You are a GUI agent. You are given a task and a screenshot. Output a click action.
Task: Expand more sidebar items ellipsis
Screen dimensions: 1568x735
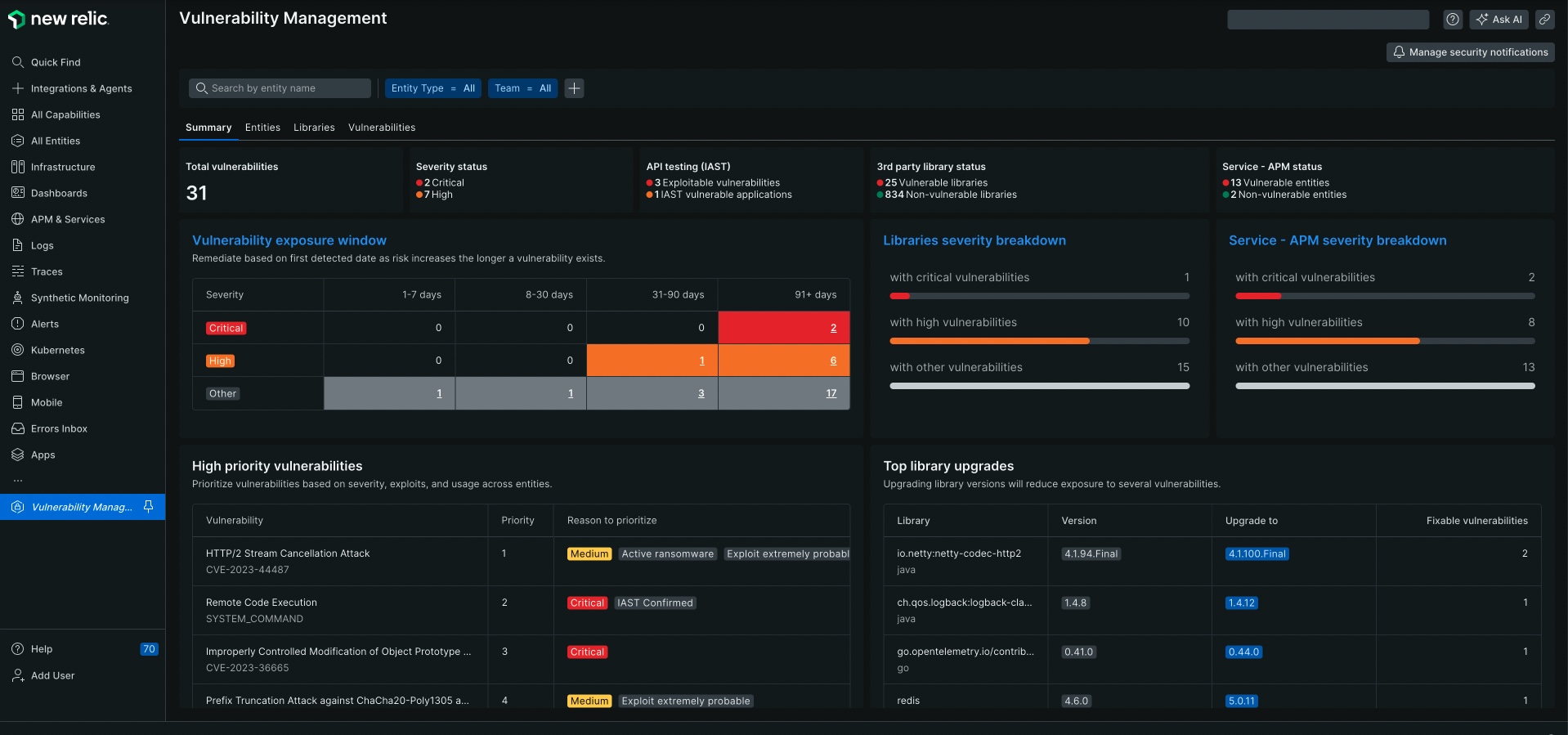[18, 481]
